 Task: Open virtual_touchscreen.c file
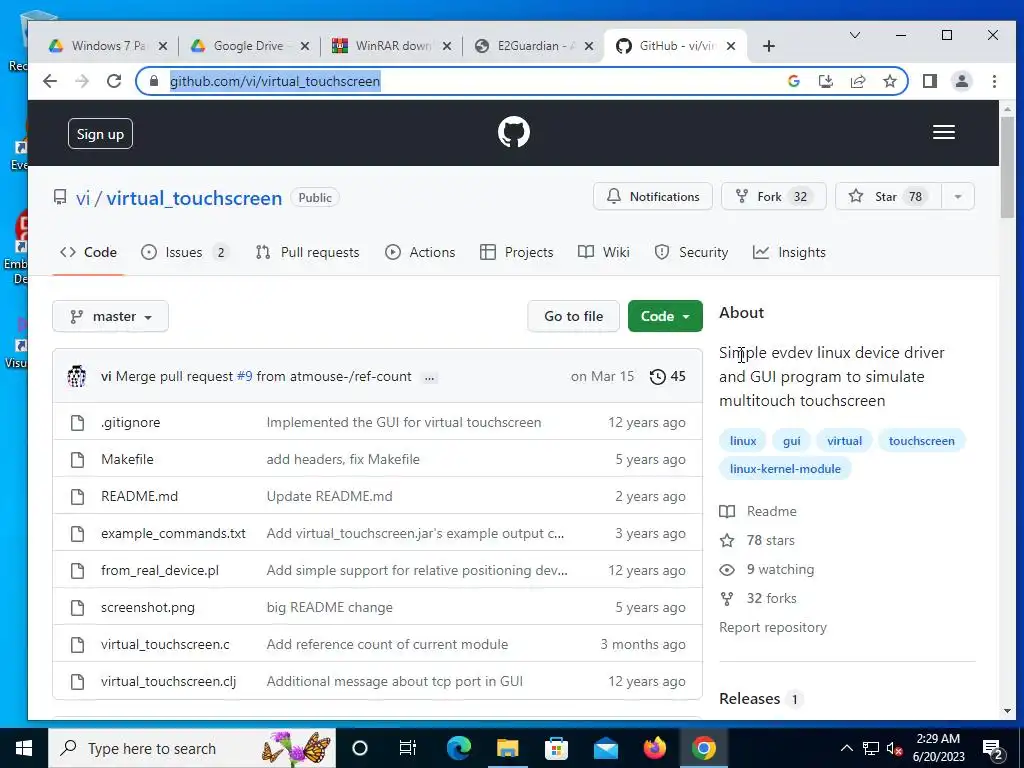(165, 645)
